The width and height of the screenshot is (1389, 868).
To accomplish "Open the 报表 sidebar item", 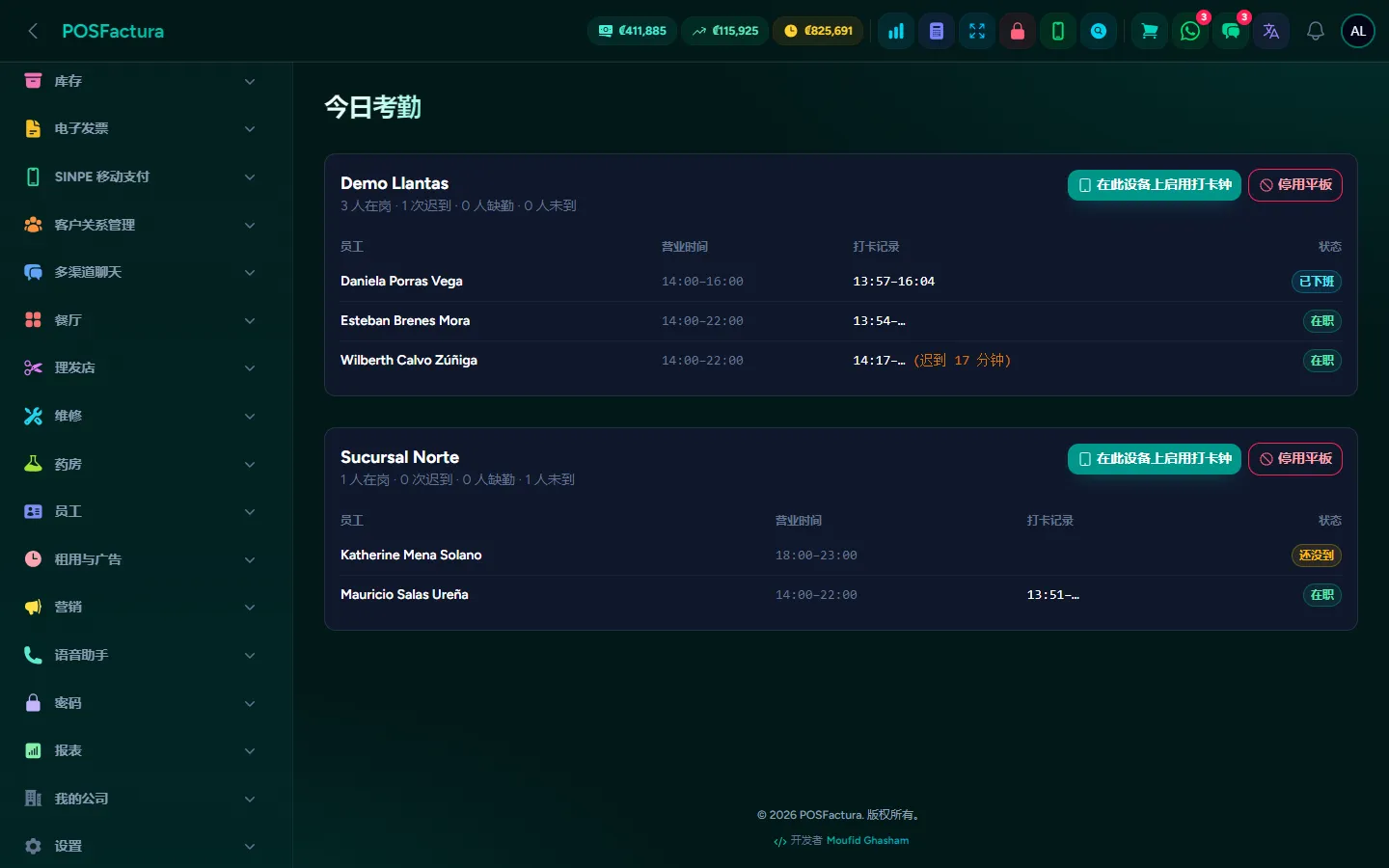I will [141, 750].
